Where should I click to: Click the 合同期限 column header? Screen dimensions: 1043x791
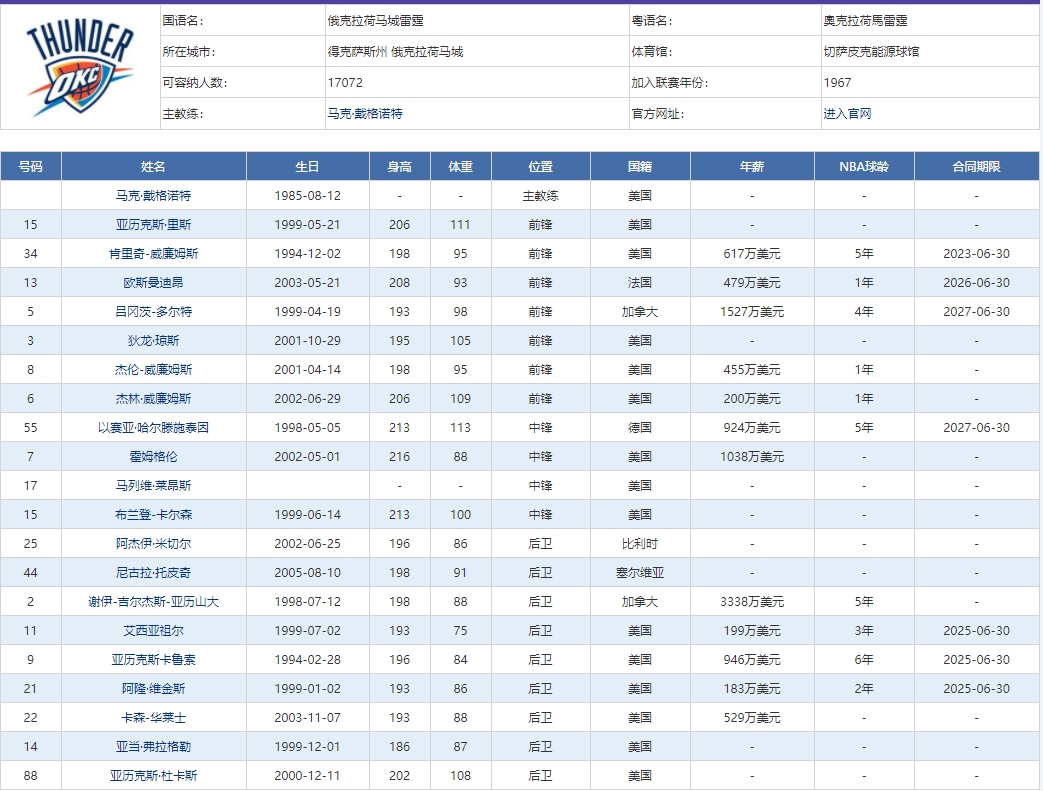click(976, 166)
